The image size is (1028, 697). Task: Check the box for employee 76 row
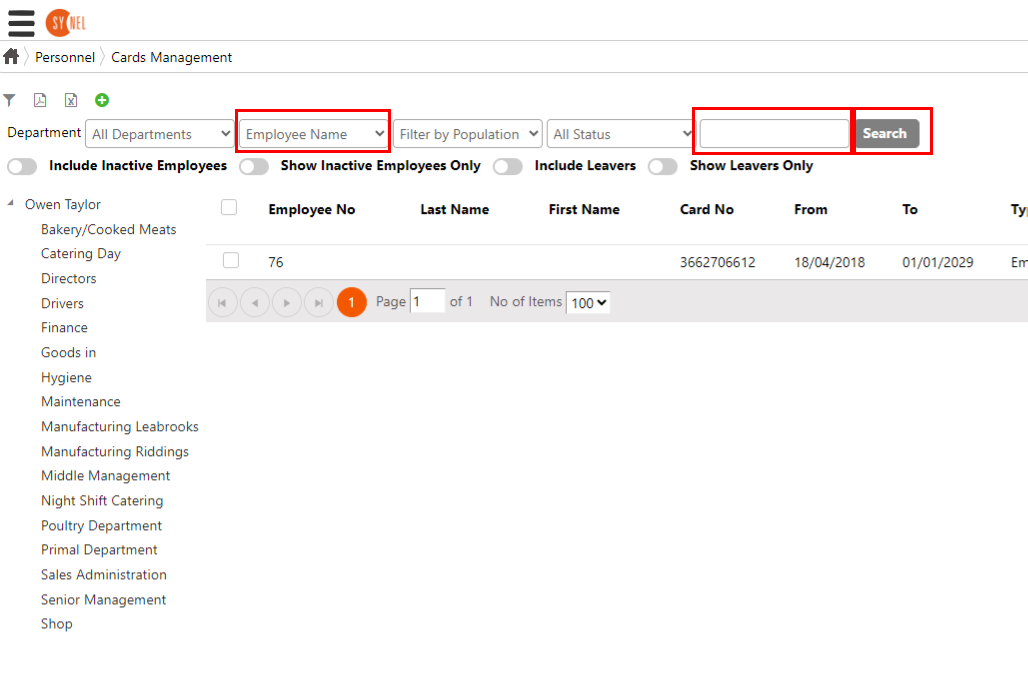click(231, 261)
